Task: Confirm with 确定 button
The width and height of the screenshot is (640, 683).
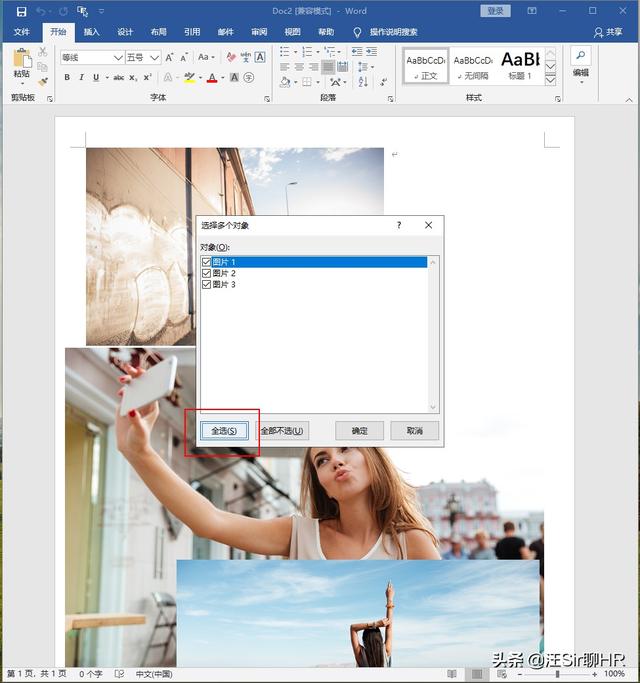Action: coord(359,431)
